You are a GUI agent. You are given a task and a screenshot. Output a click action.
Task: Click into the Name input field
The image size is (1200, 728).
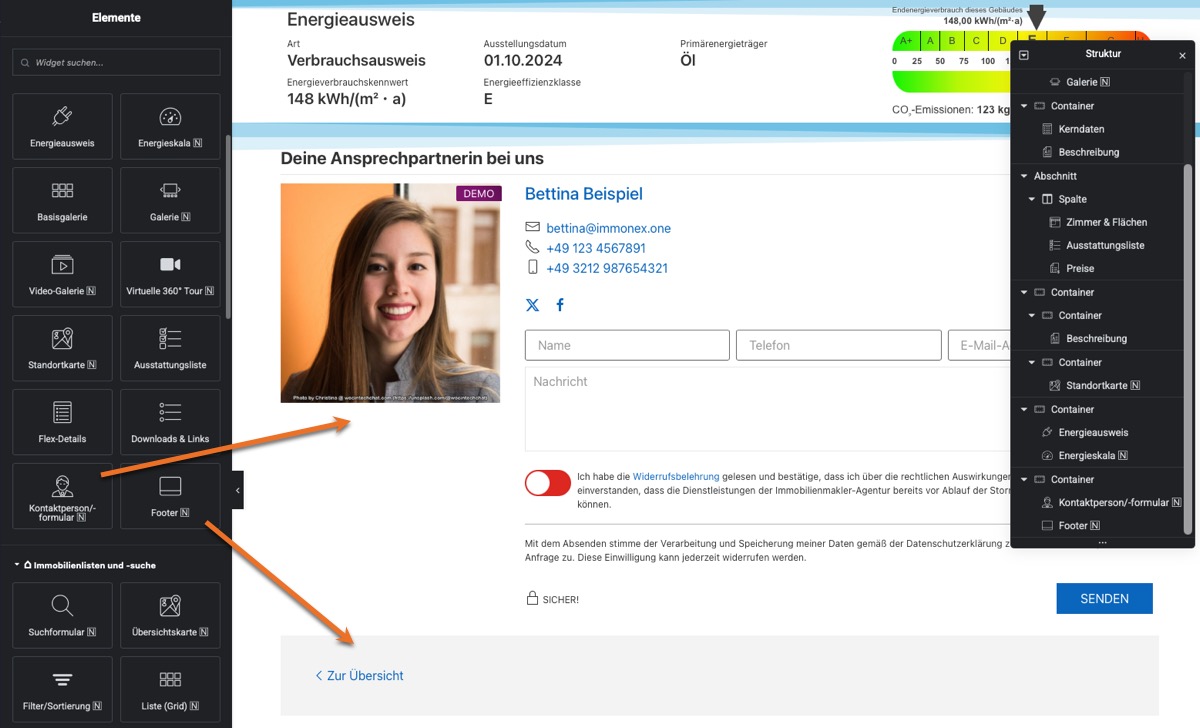(x=626, y=344)
